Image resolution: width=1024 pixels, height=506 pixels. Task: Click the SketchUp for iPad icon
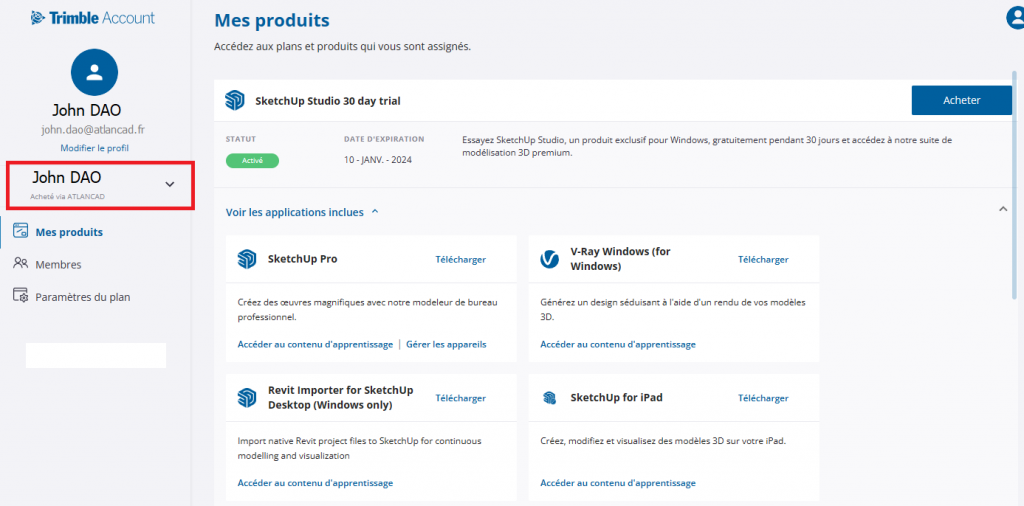pos(550,398)
